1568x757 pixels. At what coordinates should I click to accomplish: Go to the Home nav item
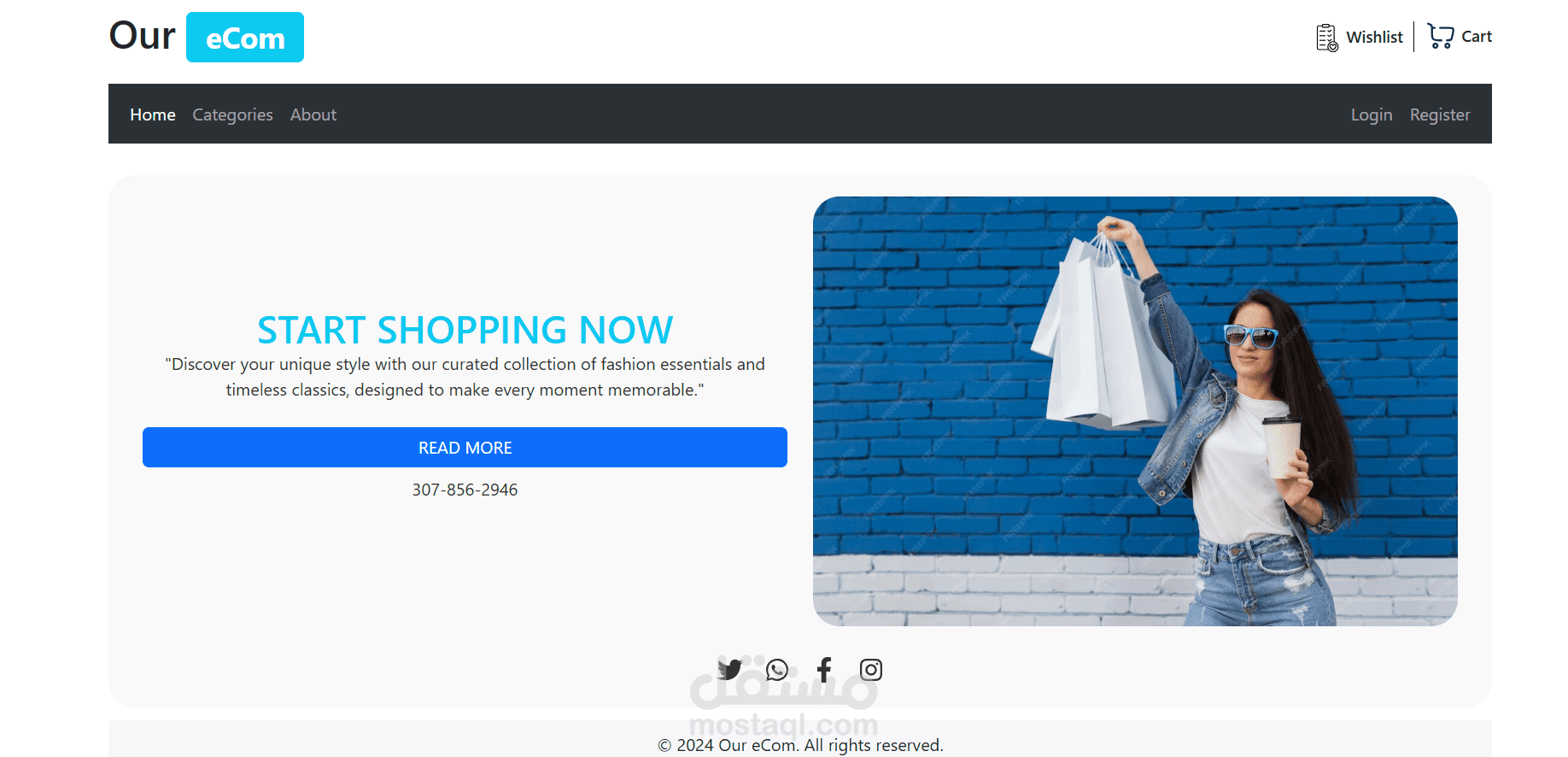coord(153,114)
